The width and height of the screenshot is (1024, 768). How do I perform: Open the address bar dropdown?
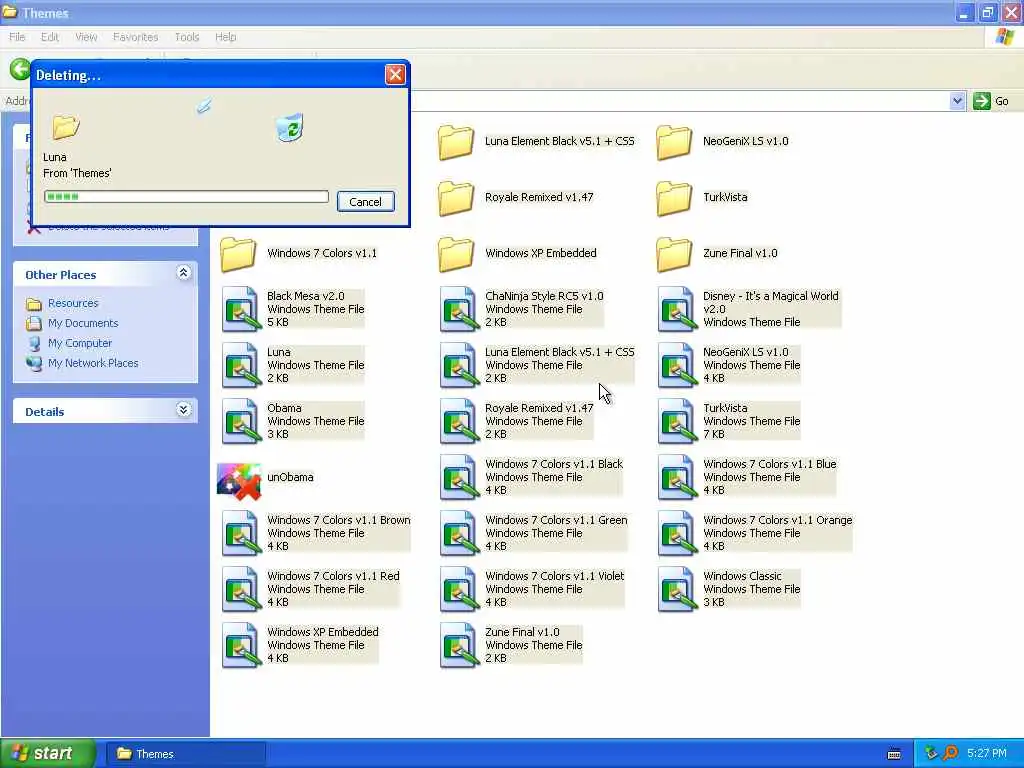(957, 101)
